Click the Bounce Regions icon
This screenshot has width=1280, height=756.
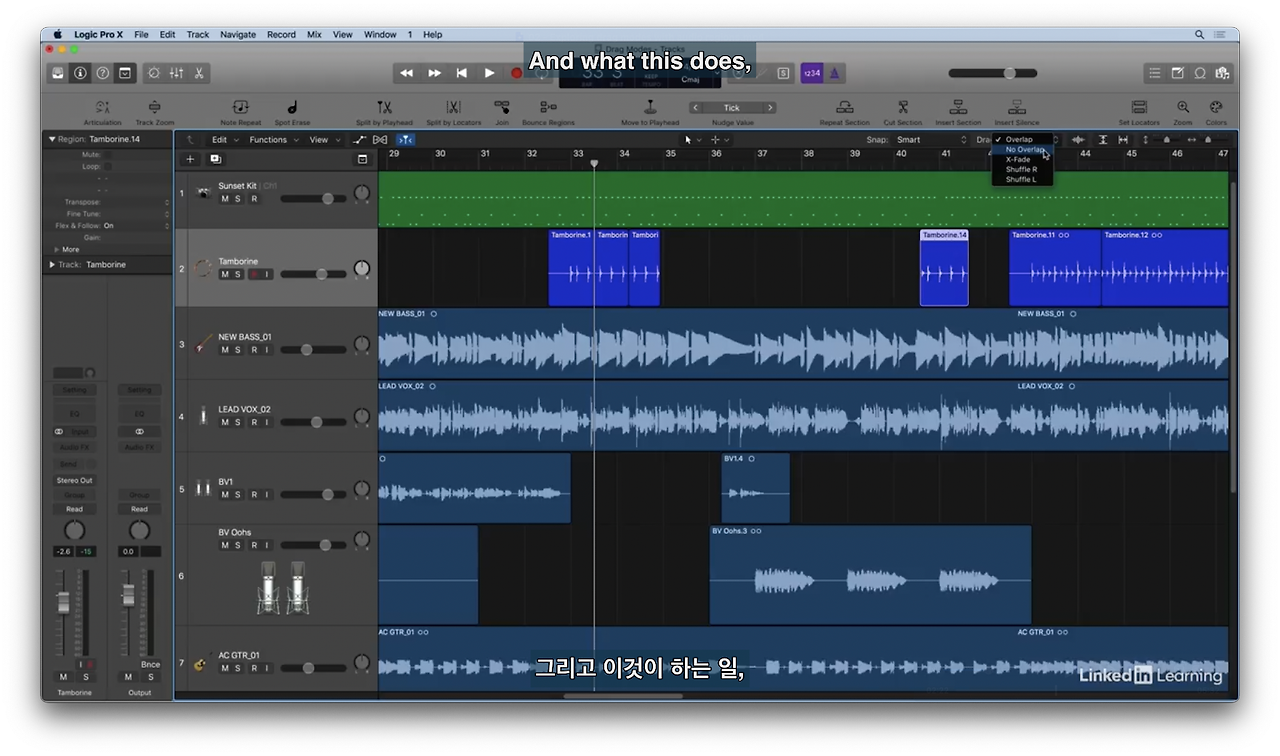(548, 107)
